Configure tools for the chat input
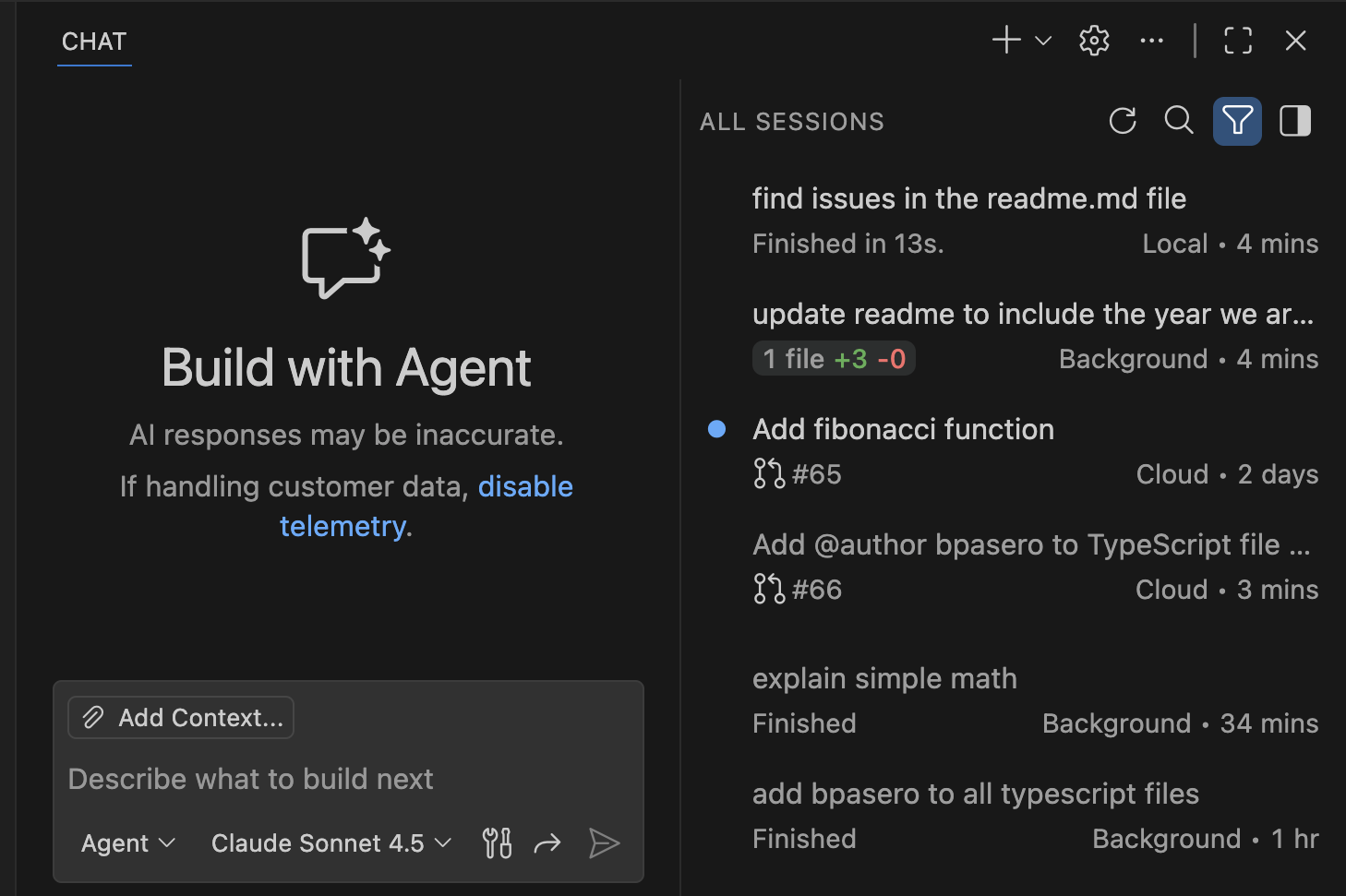 pos(497,842)
